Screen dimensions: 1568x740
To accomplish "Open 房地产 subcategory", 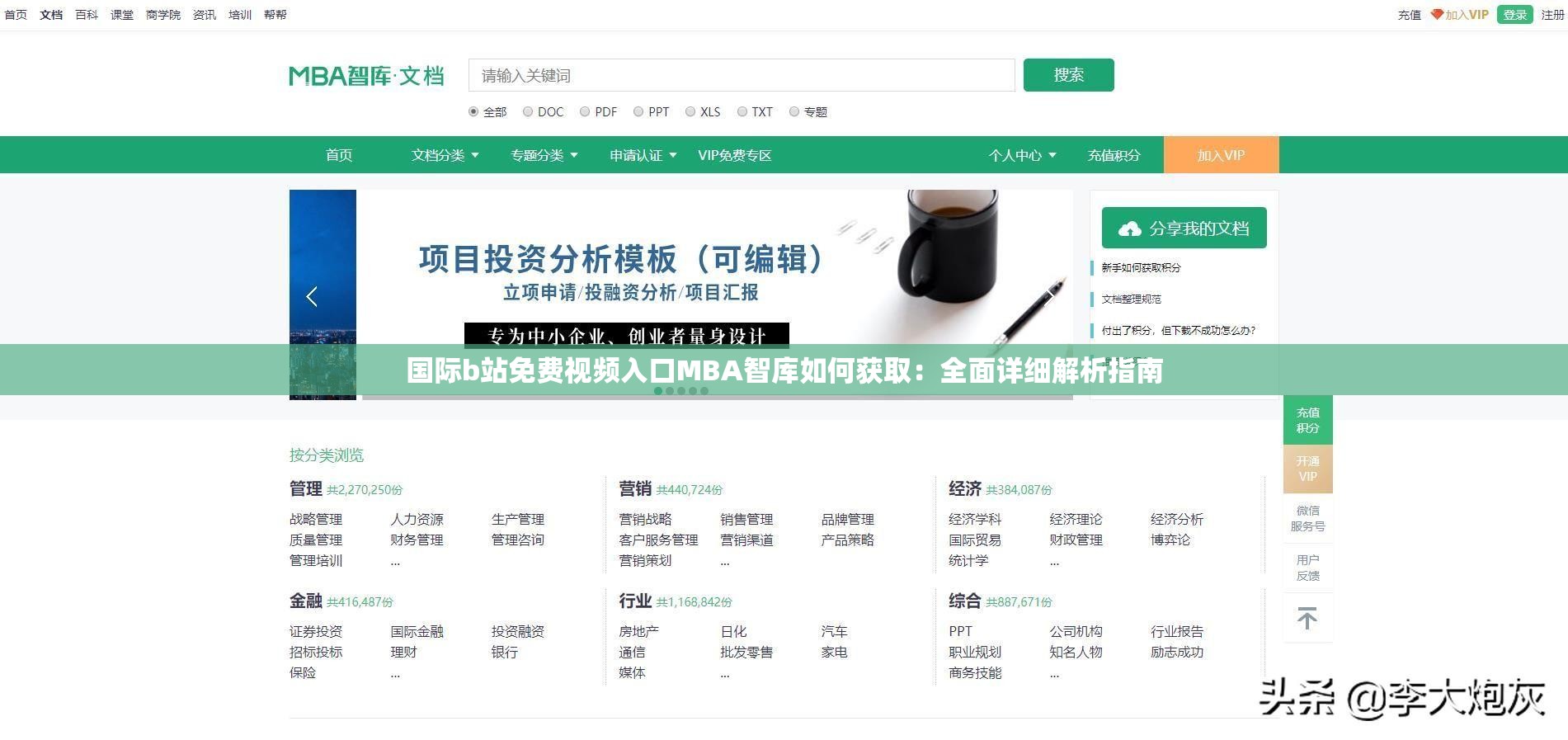I will 639,631.
